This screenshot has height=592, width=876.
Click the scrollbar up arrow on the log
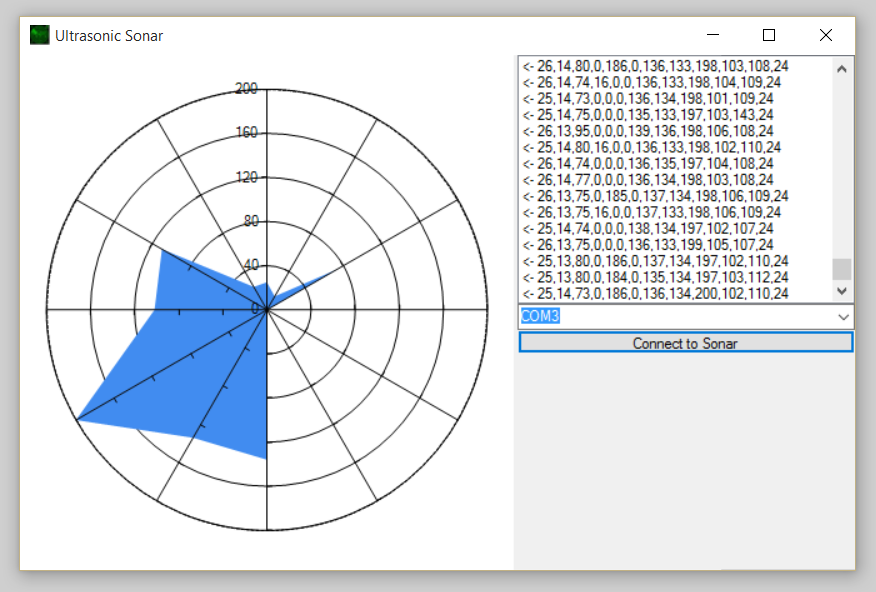842,67
